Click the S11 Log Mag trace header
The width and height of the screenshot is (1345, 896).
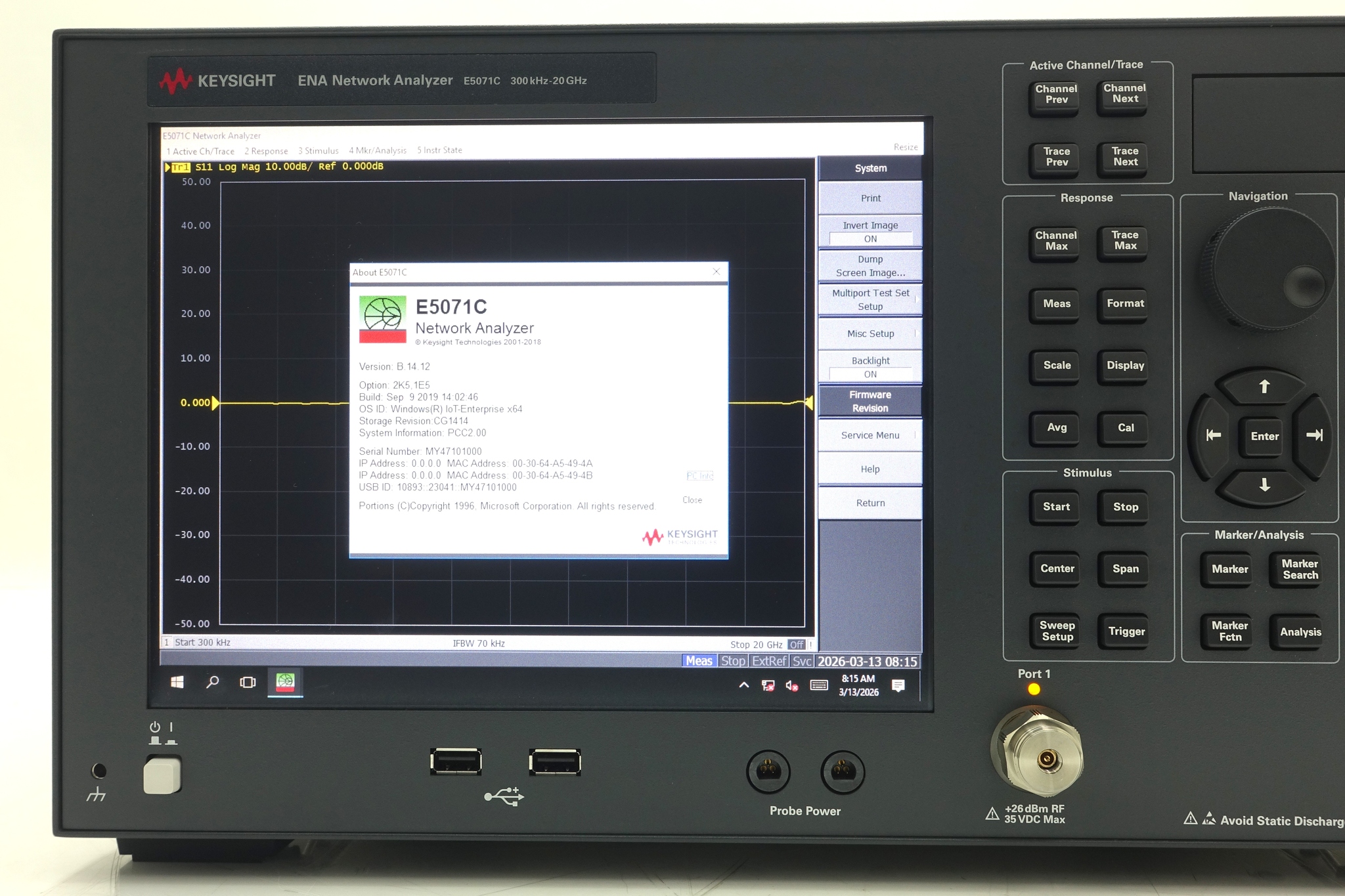[289, 167]
